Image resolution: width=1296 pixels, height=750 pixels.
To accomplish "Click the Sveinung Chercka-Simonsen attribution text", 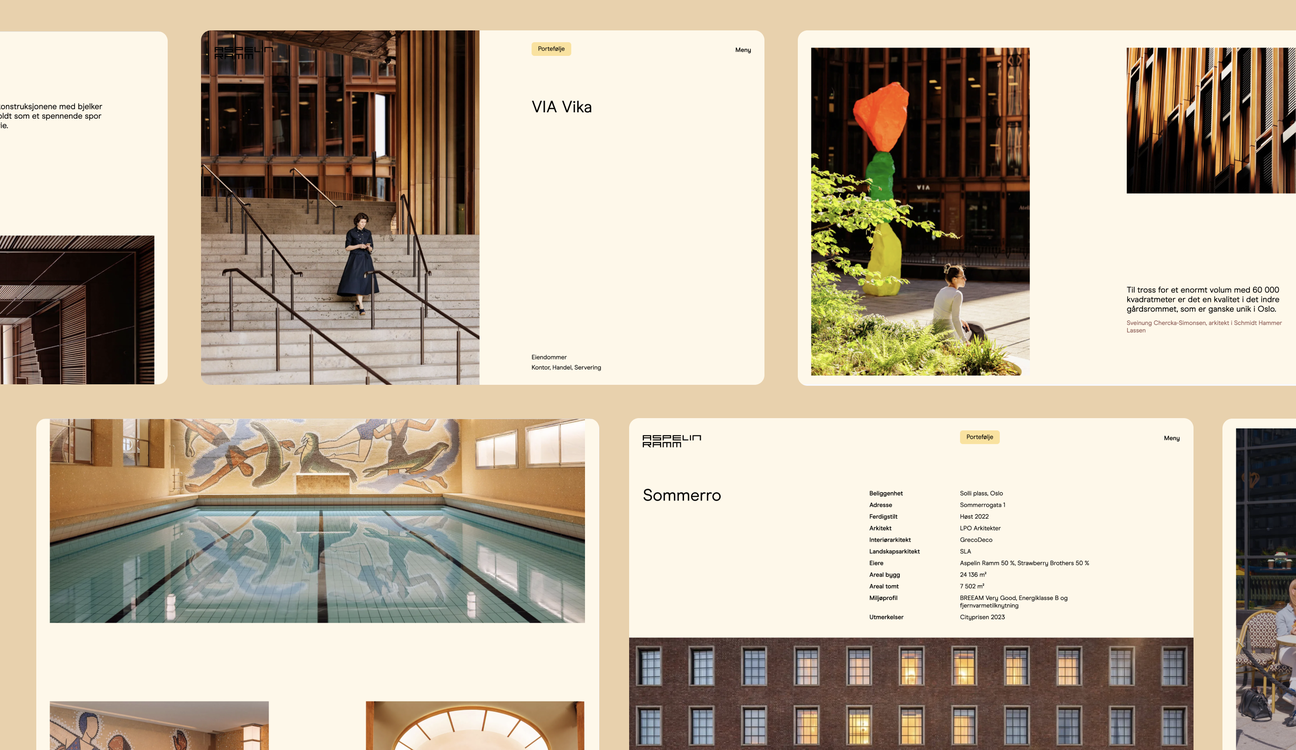I will coord(1203,323).
